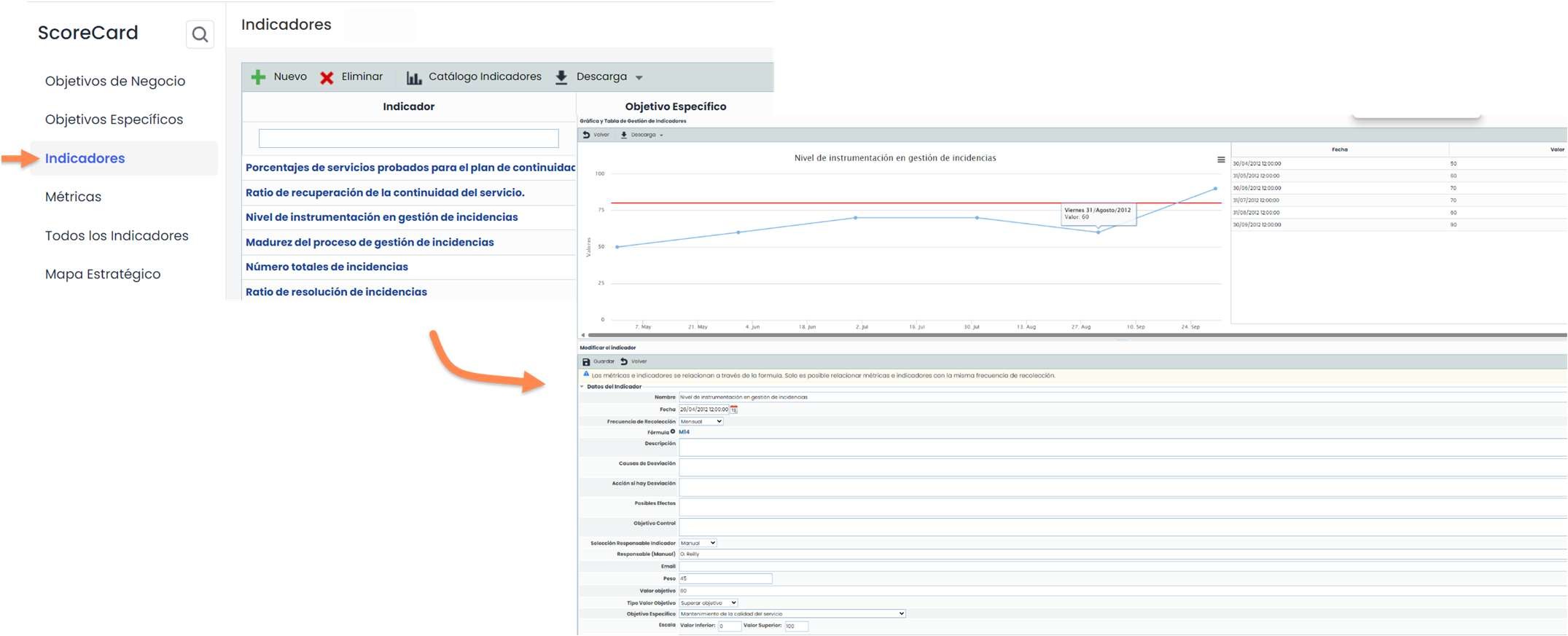Open the calendar picker next to Fecha
This screenshot has width=1568, height=636.
pyautogui.click(x=734, y=409)
